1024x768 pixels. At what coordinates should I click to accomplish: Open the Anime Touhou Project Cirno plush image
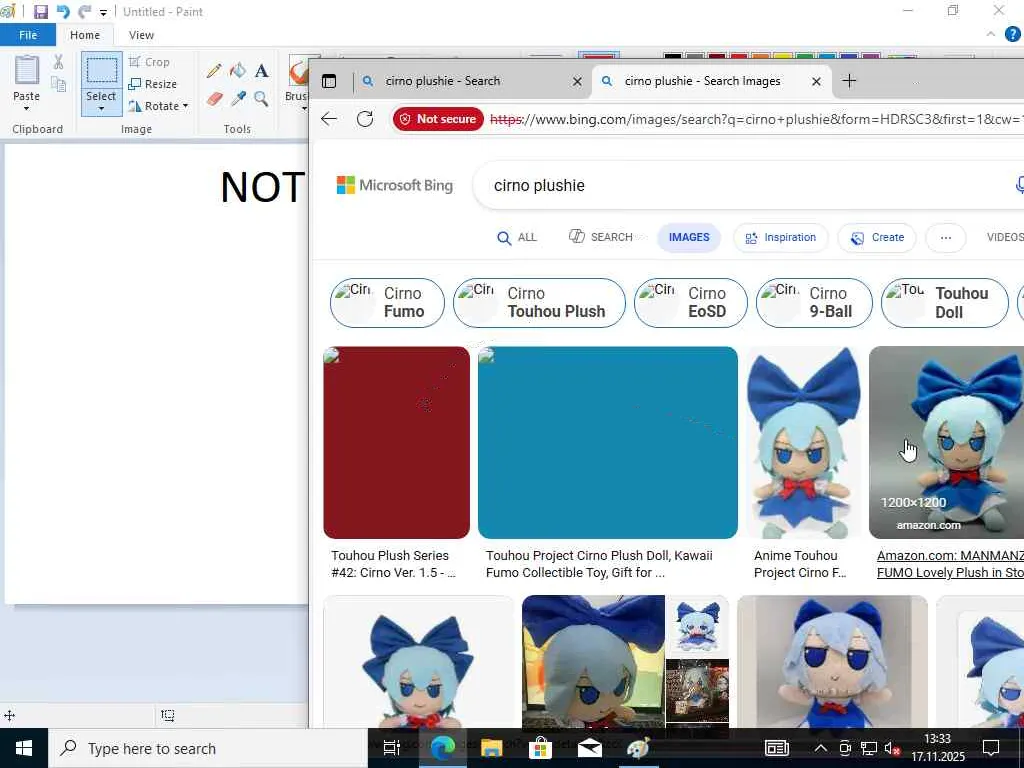(x=803, y=442)
